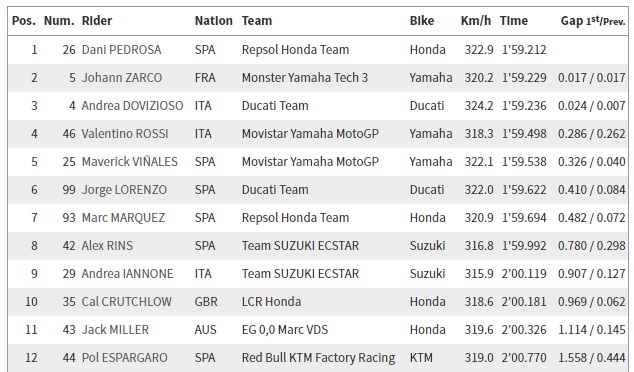Select Jack MILLER's rider name

point(115,330)
